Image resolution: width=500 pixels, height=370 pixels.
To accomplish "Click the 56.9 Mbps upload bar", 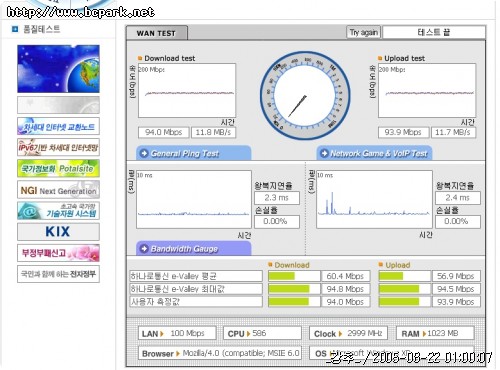I will (404, 276).
